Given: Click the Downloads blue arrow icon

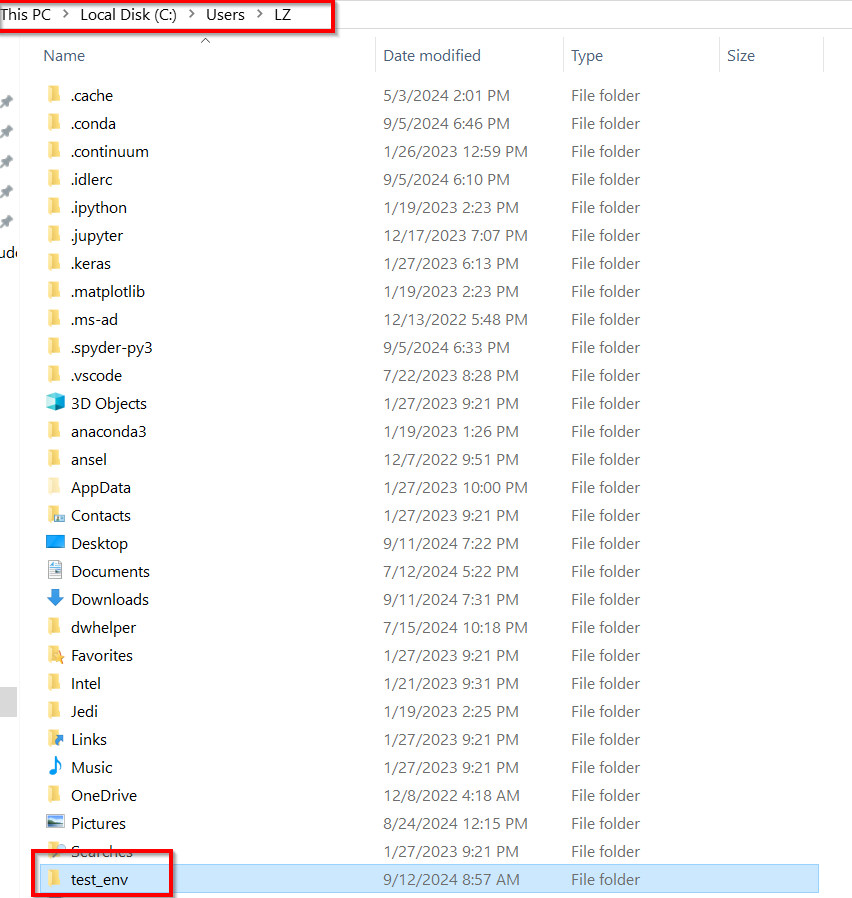Looking at the screenshot, I should point(55,598).
